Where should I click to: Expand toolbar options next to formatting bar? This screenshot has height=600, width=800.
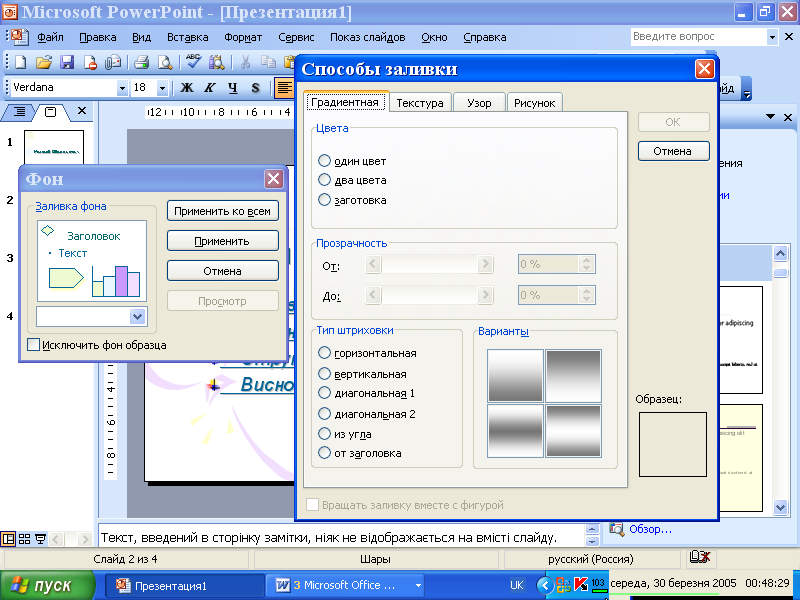pyautogui.click(x=747, y=89)
